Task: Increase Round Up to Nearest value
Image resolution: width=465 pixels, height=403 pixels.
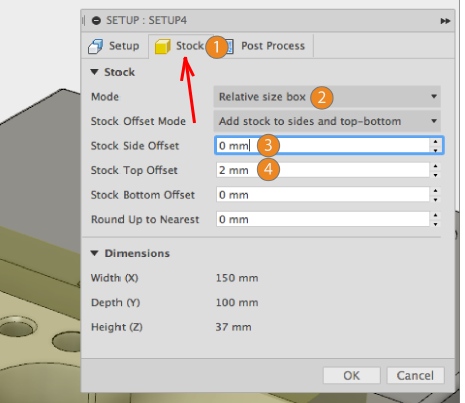Action: tap(436, 215)
